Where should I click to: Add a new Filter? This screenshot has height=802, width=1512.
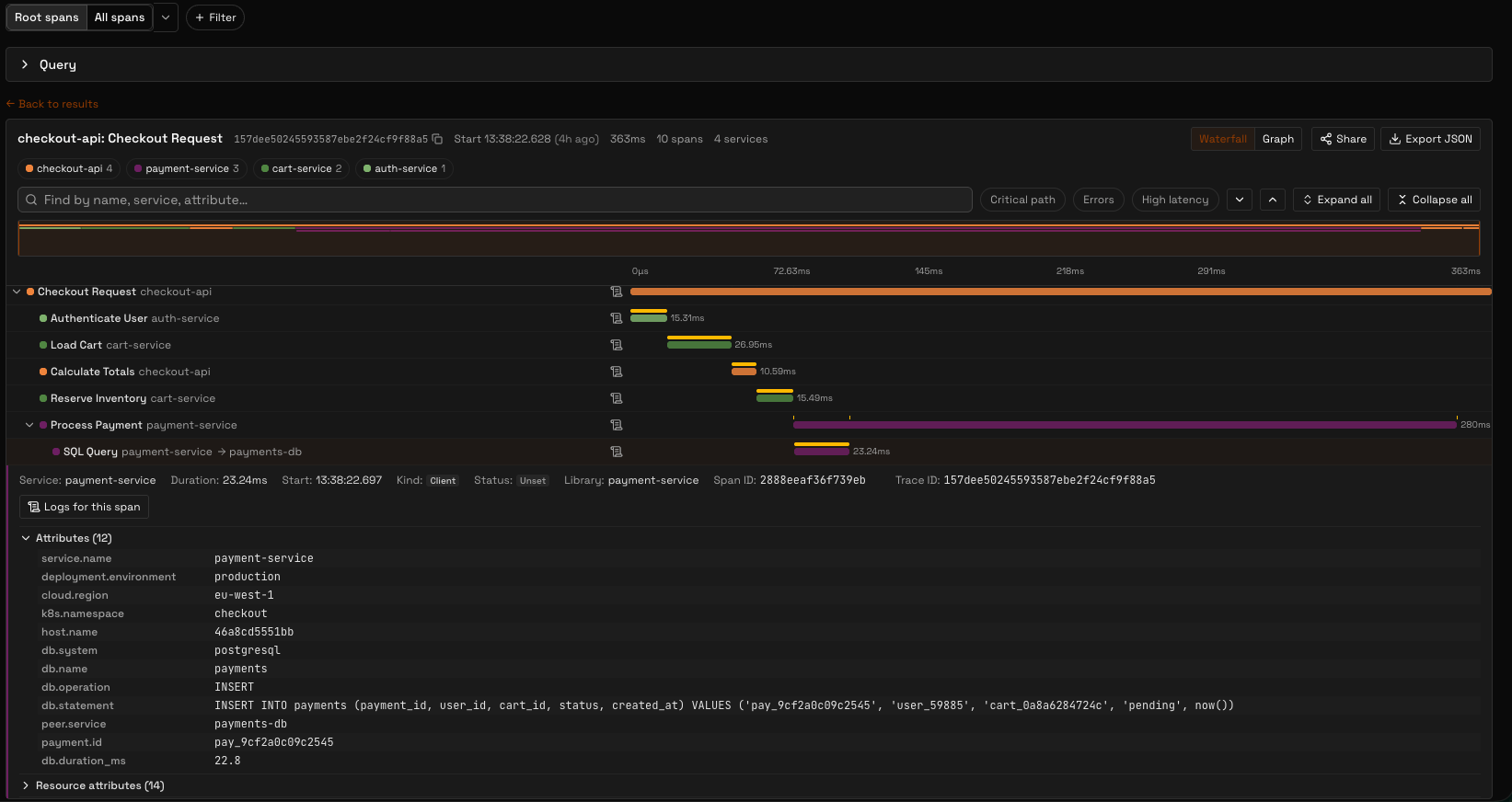pyautogui.click(x=215, y=17)
